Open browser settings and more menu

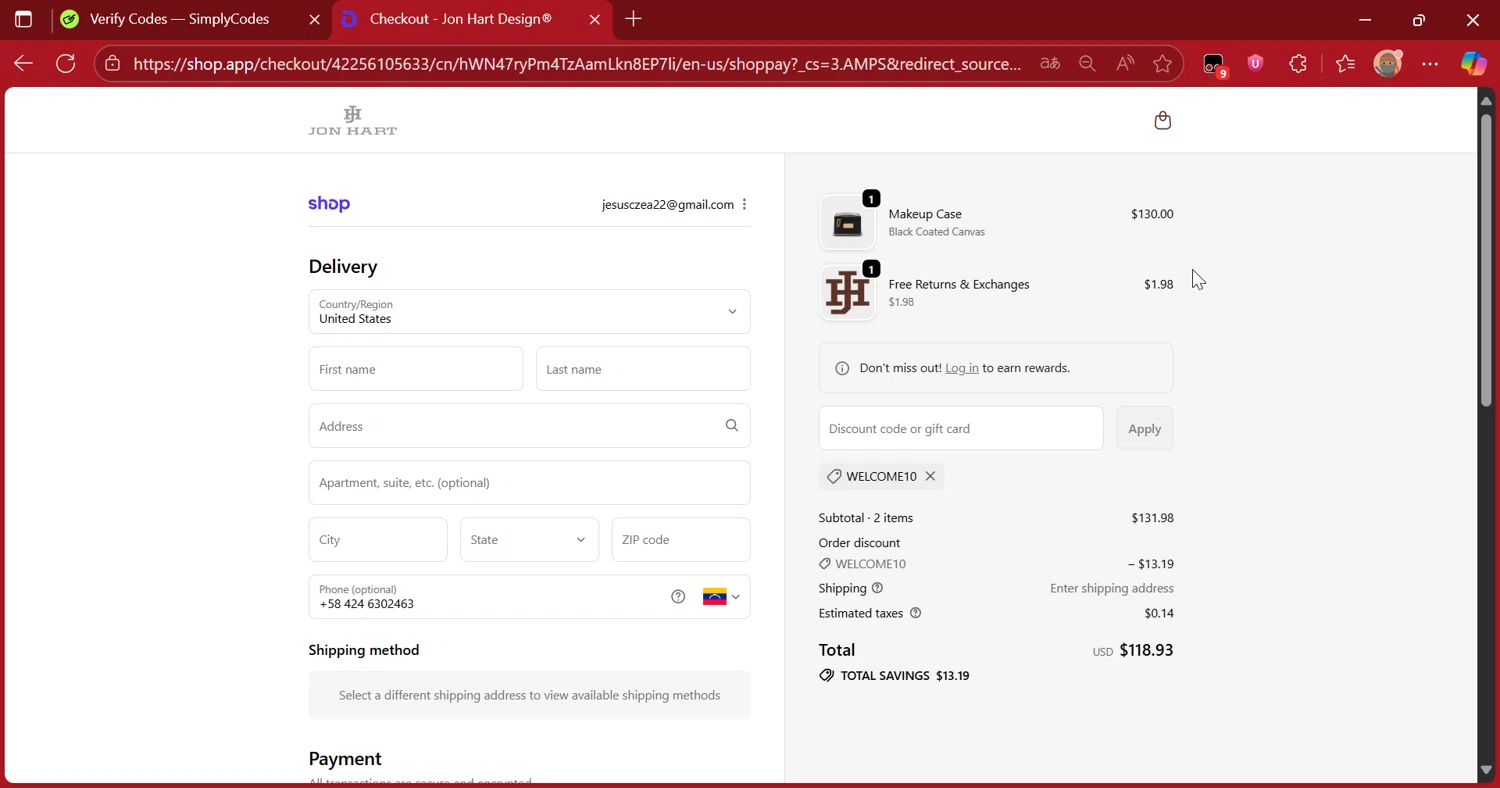(x=1430, y=64)
